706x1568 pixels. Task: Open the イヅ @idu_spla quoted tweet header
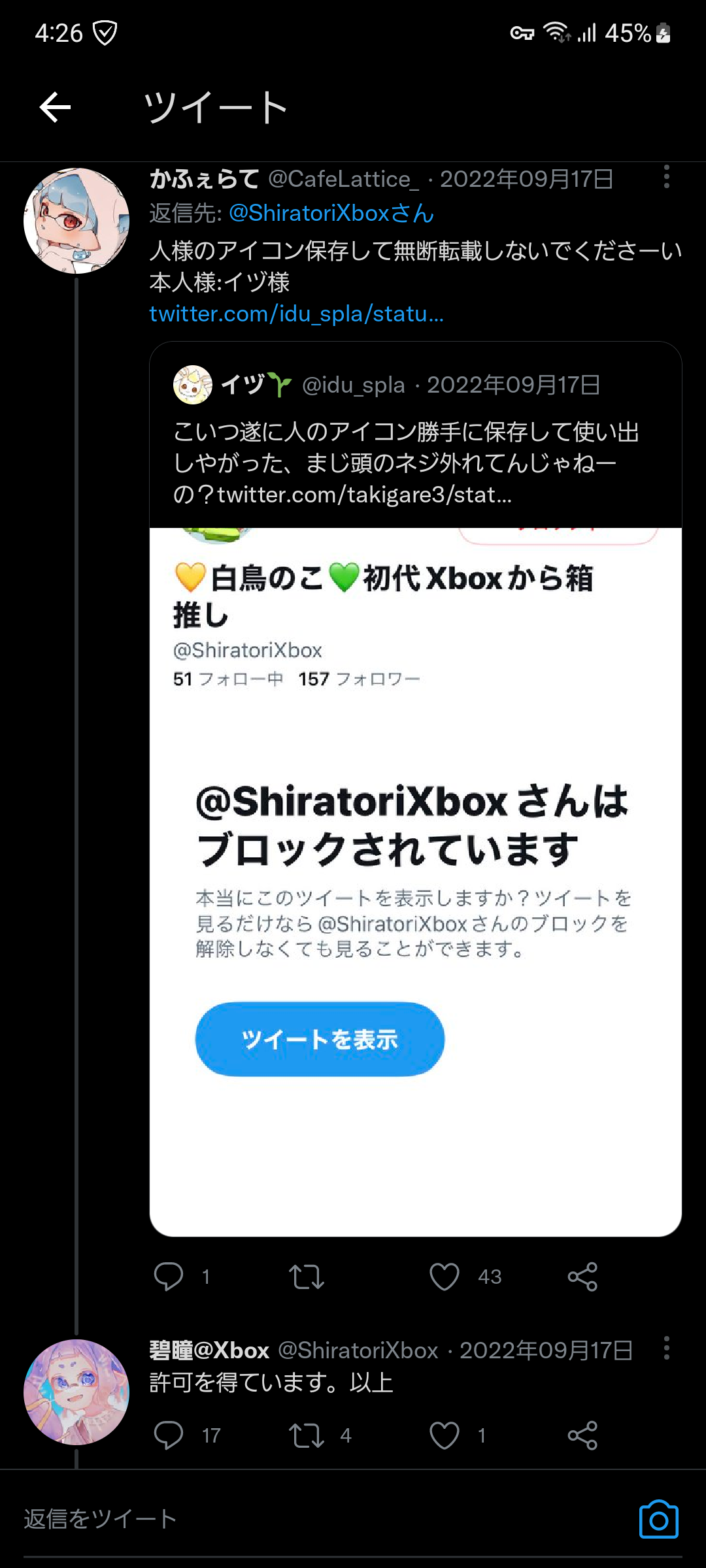click(386, 385)
